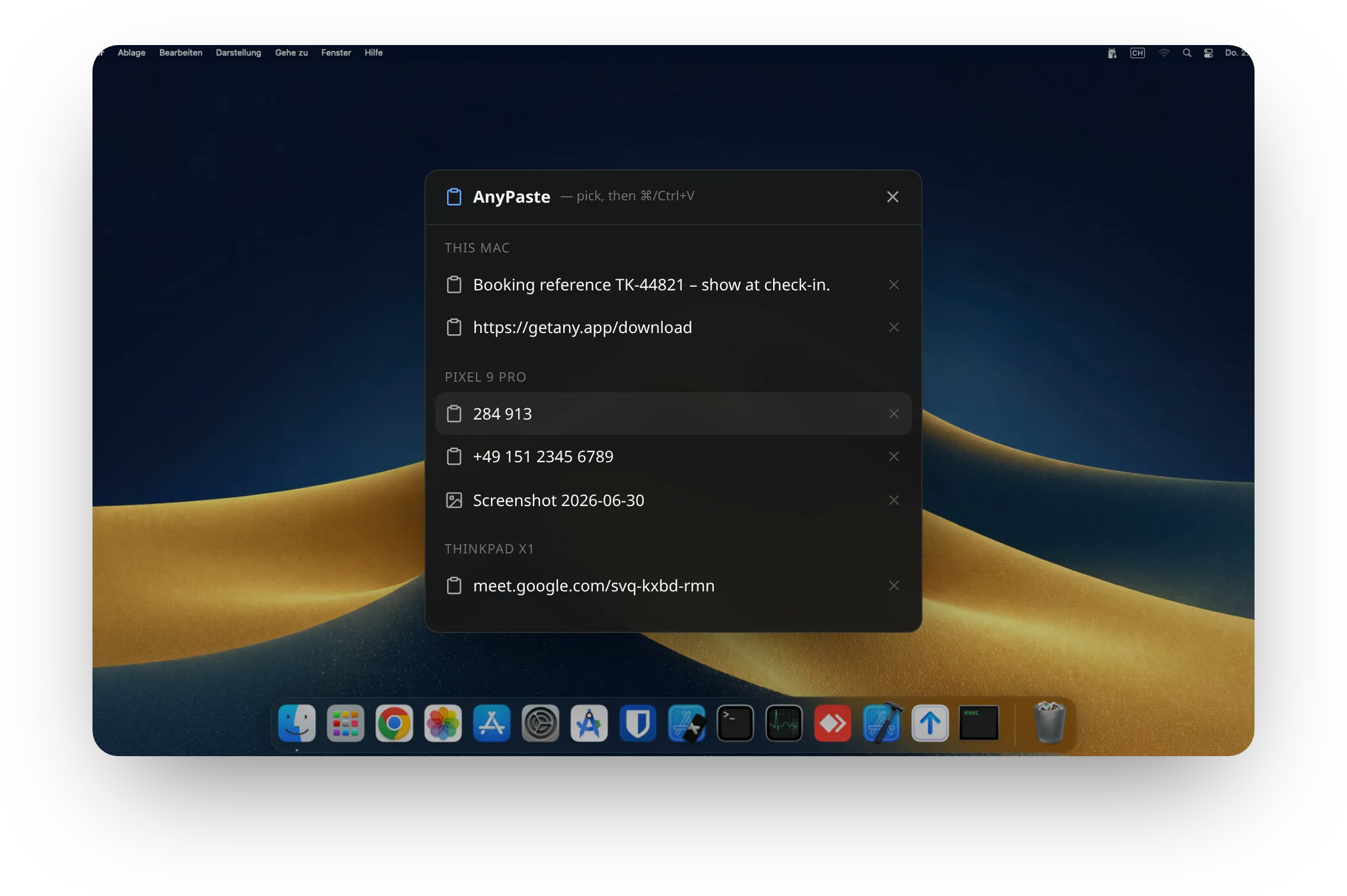
Task: Click the clipboard icon beside 284 913
Action: click(454, 414)
